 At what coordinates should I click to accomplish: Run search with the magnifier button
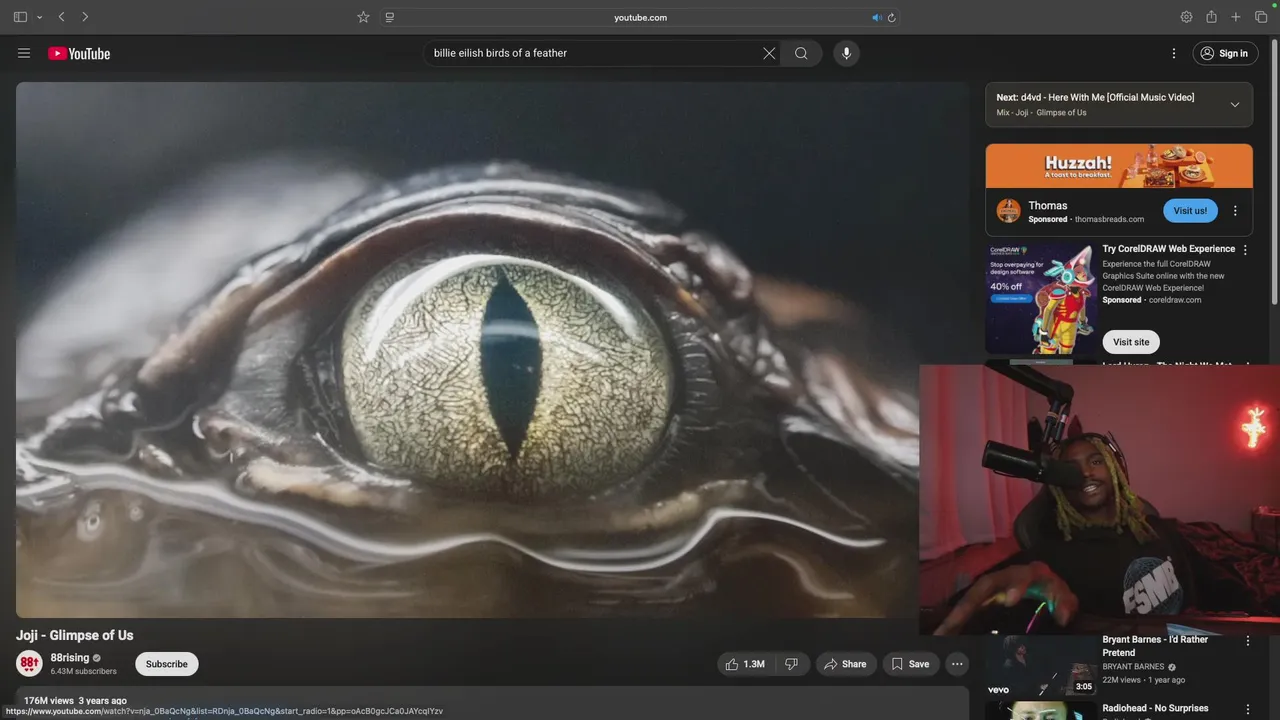click(x=801, y=53)
